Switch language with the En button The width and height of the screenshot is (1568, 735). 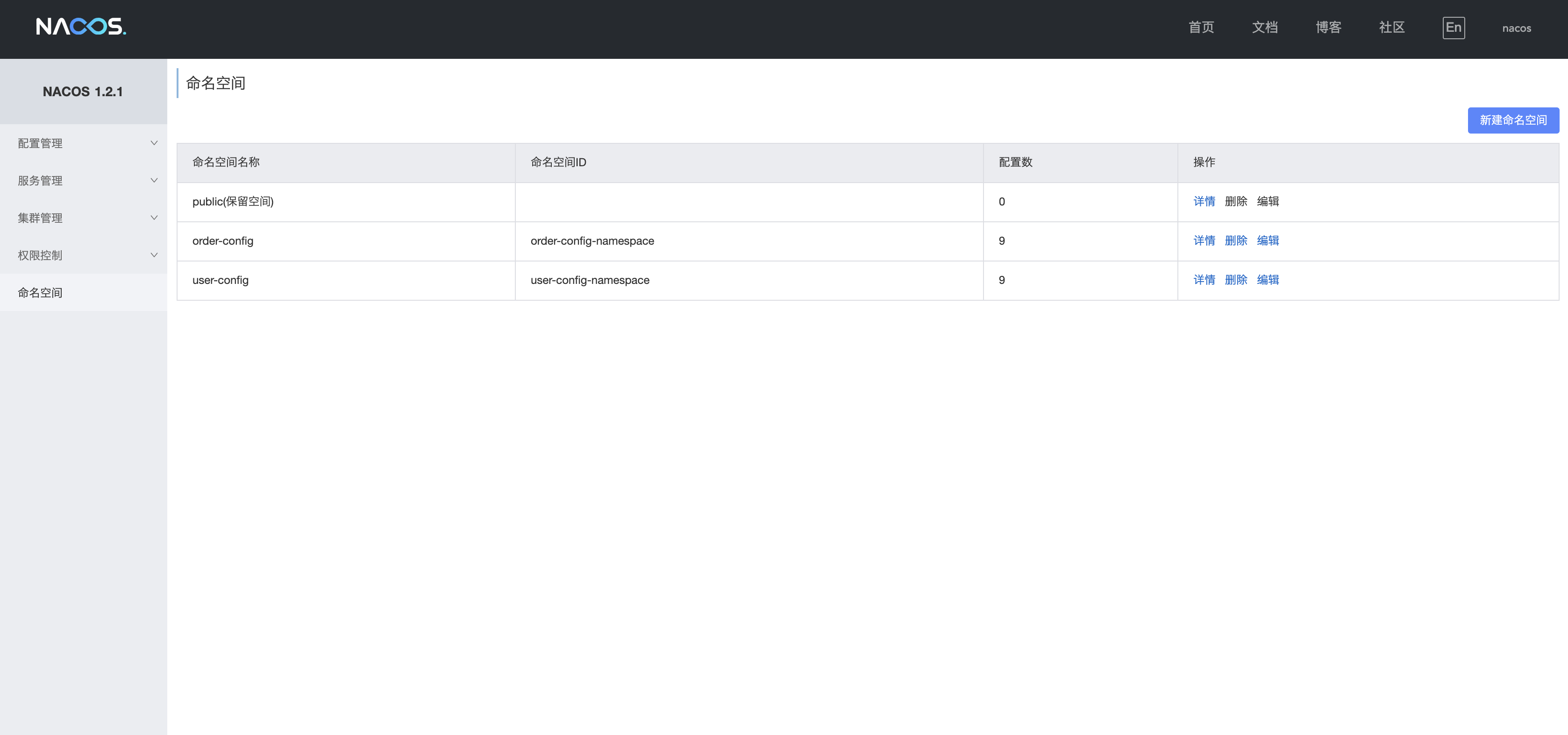click(x=1453, y=28)
